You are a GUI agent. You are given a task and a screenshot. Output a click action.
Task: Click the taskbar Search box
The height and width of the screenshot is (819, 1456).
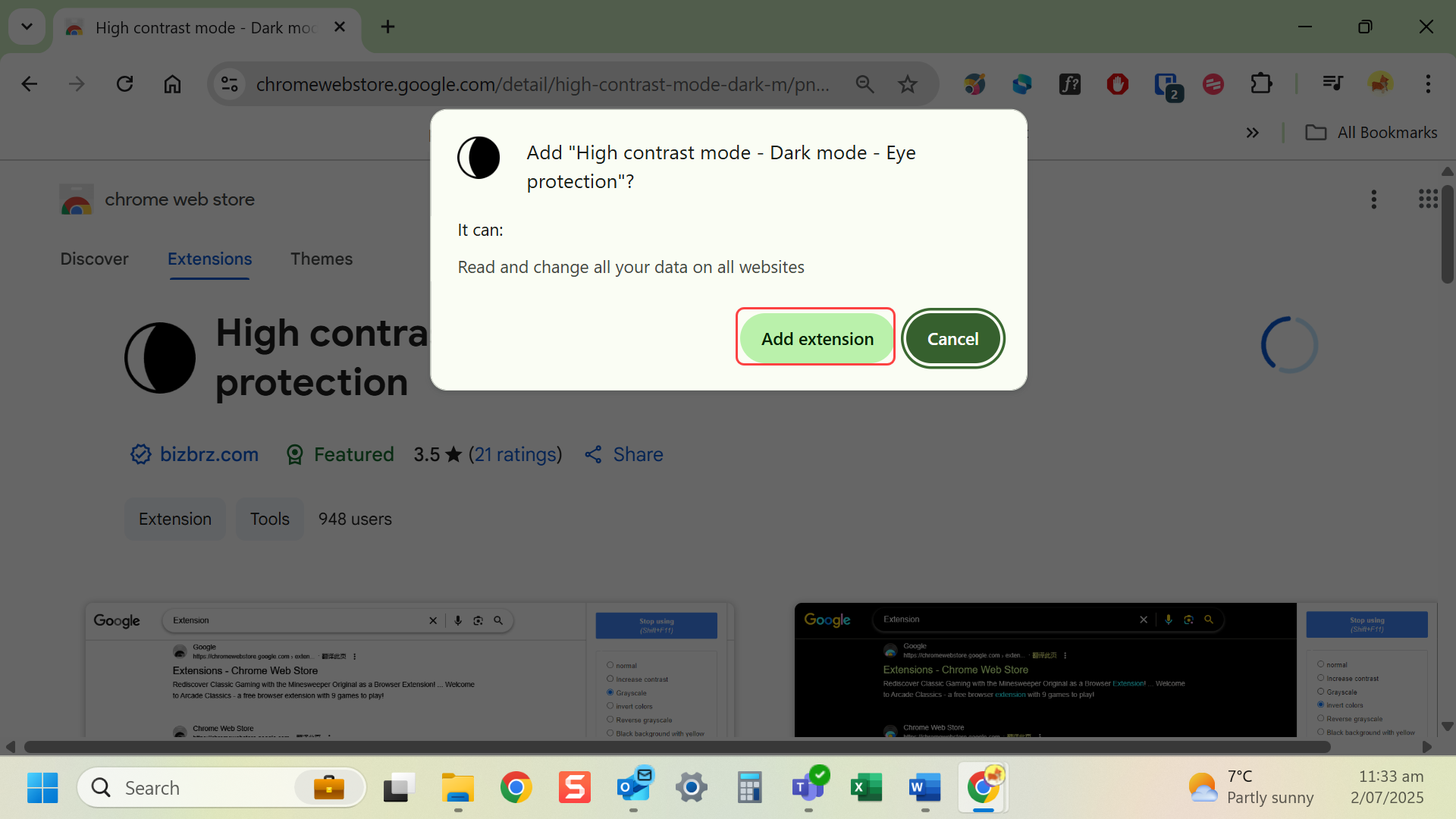click(221, 788)
